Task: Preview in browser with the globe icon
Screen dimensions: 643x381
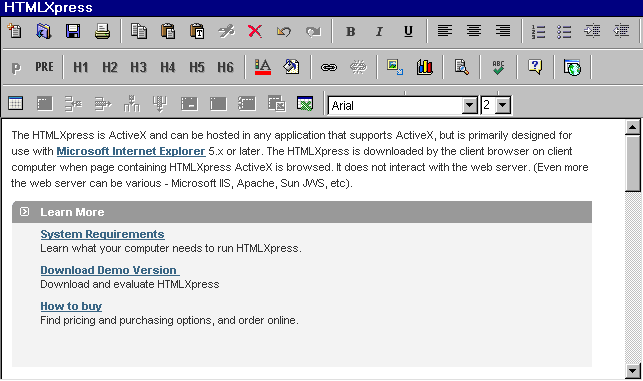Action: [572, 67]
